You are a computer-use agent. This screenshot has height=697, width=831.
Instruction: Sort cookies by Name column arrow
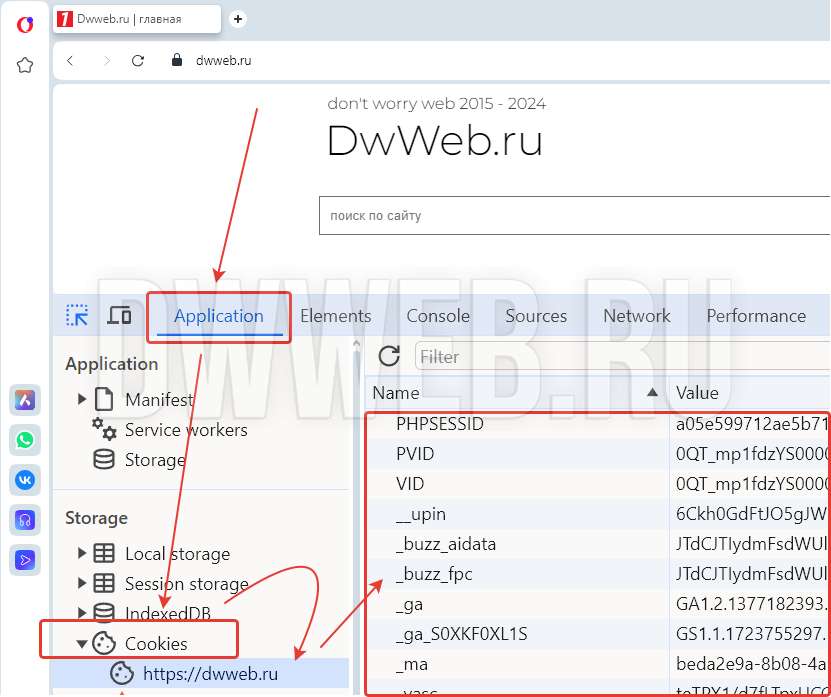click(652, 392)
